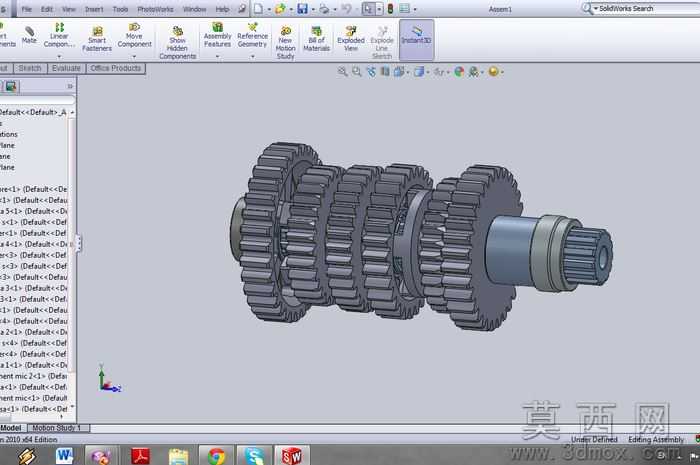Click the Hide/Show Items icon
Screen dimensions: 700x465
(439, 71)
